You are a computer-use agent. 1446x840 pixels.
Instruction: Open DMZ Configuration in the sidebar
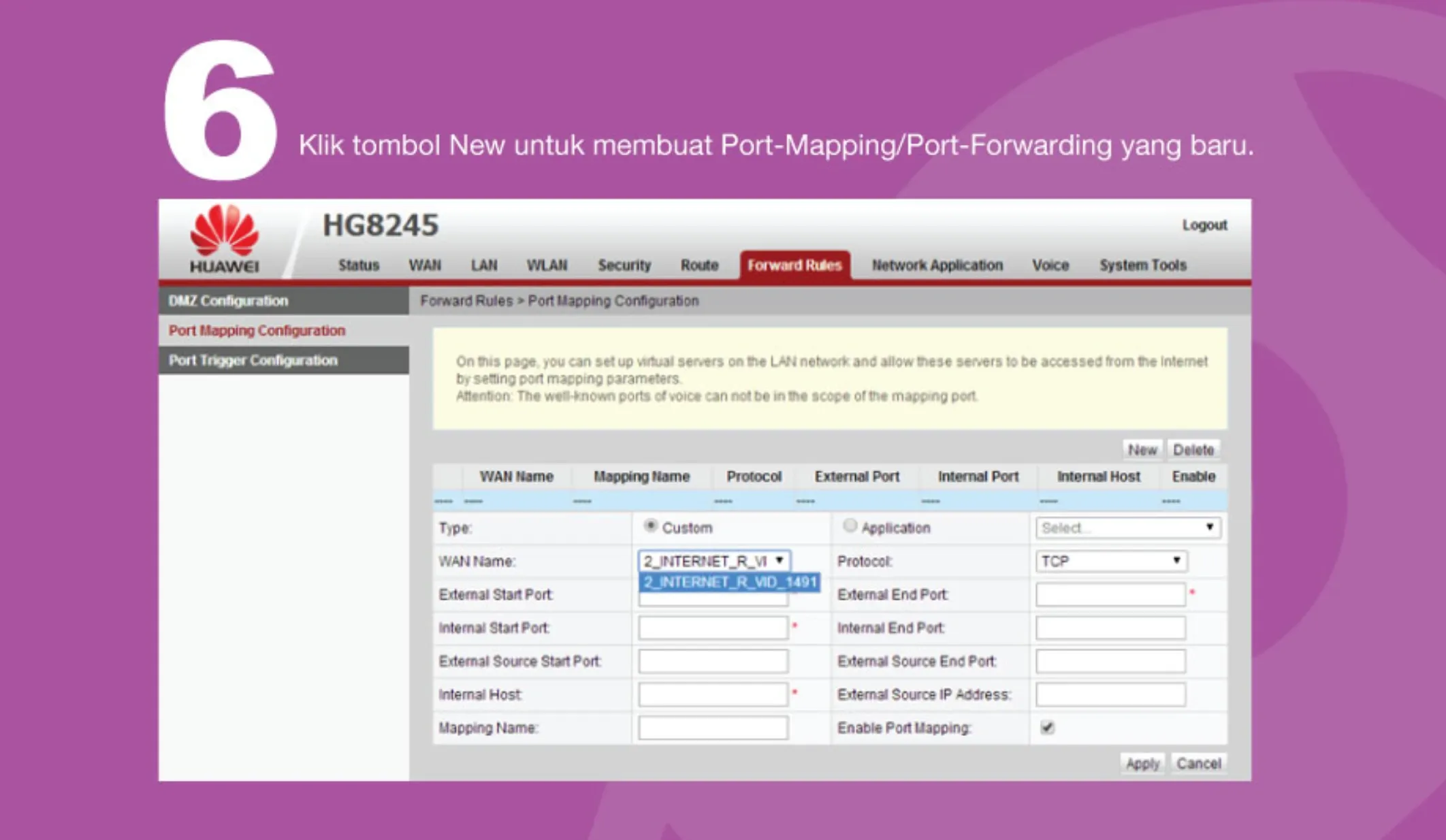point(228,300)
